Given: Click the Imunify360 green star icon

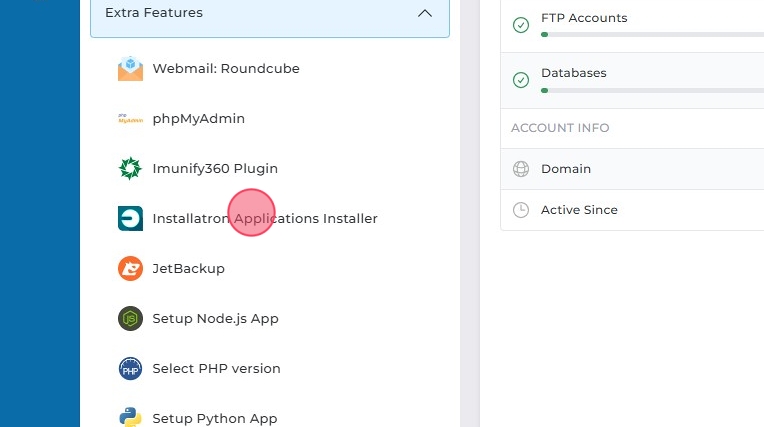Looking at the screenshot, I should click(130, 169).
